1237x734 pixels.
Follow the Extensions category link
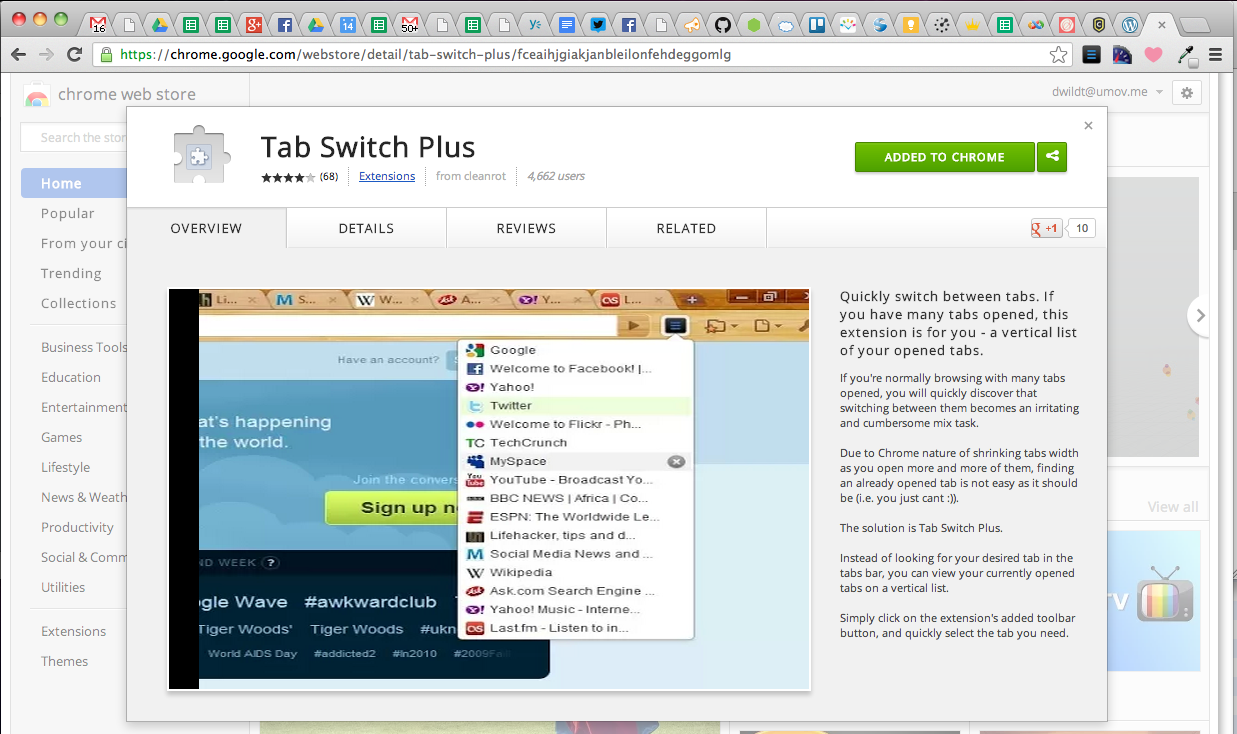click(x=387, y=176)
